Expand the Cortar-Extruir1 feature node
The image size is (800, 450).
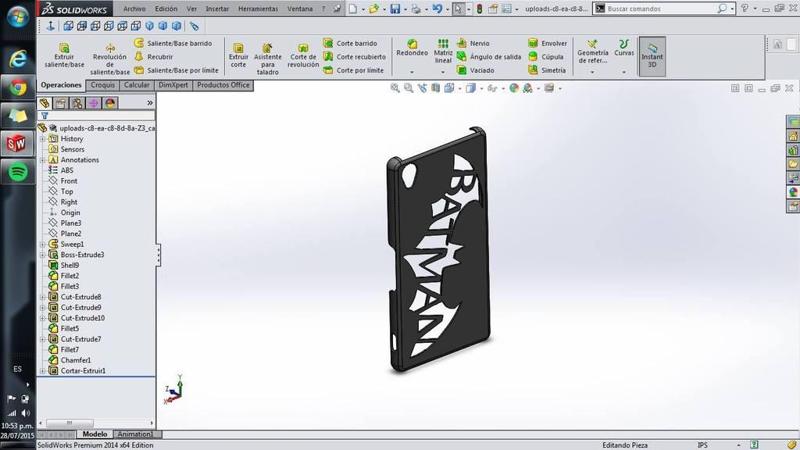point(43,371)
